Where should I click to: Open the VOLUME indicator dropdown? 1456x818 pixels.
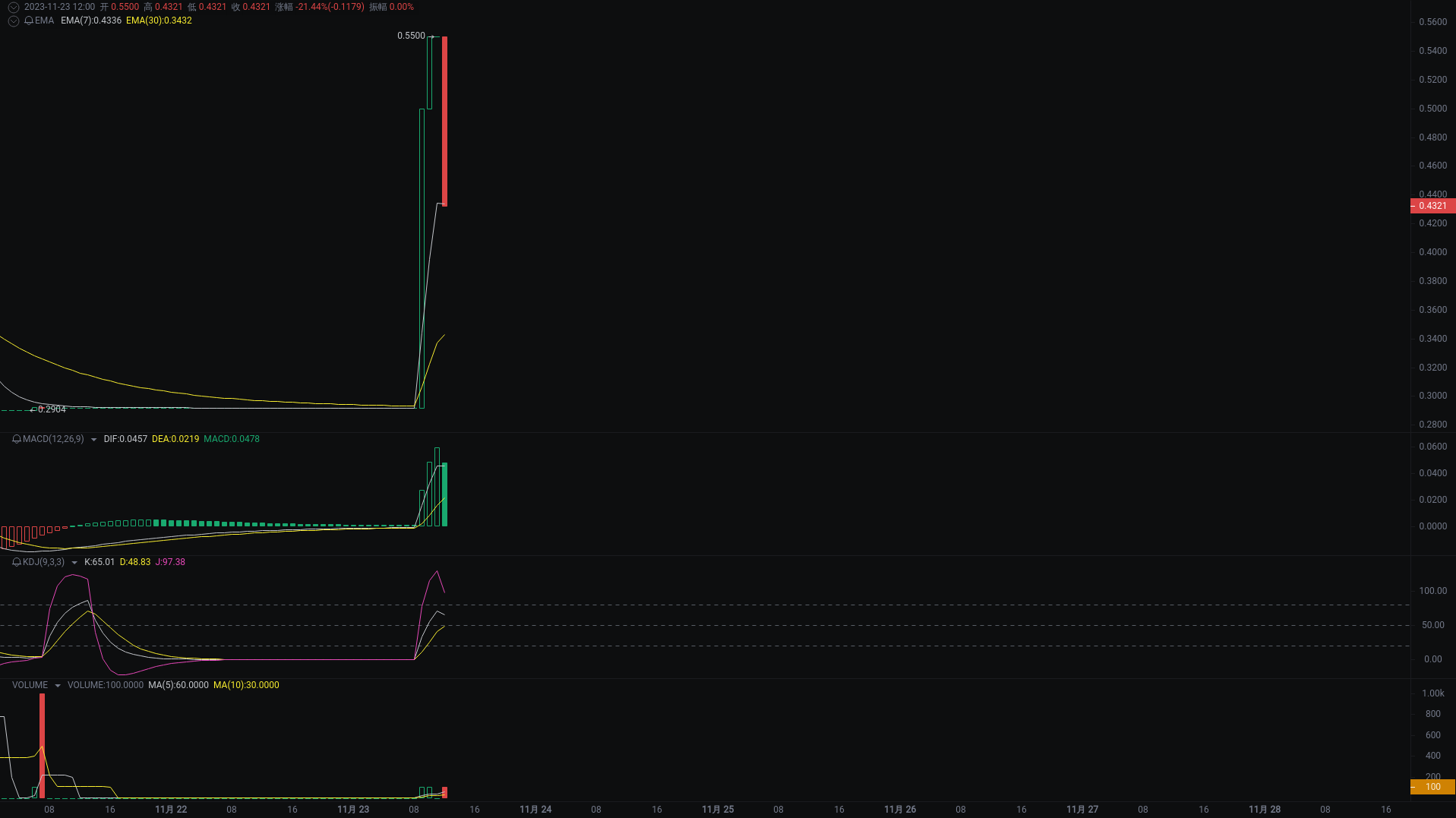point(58,684)
